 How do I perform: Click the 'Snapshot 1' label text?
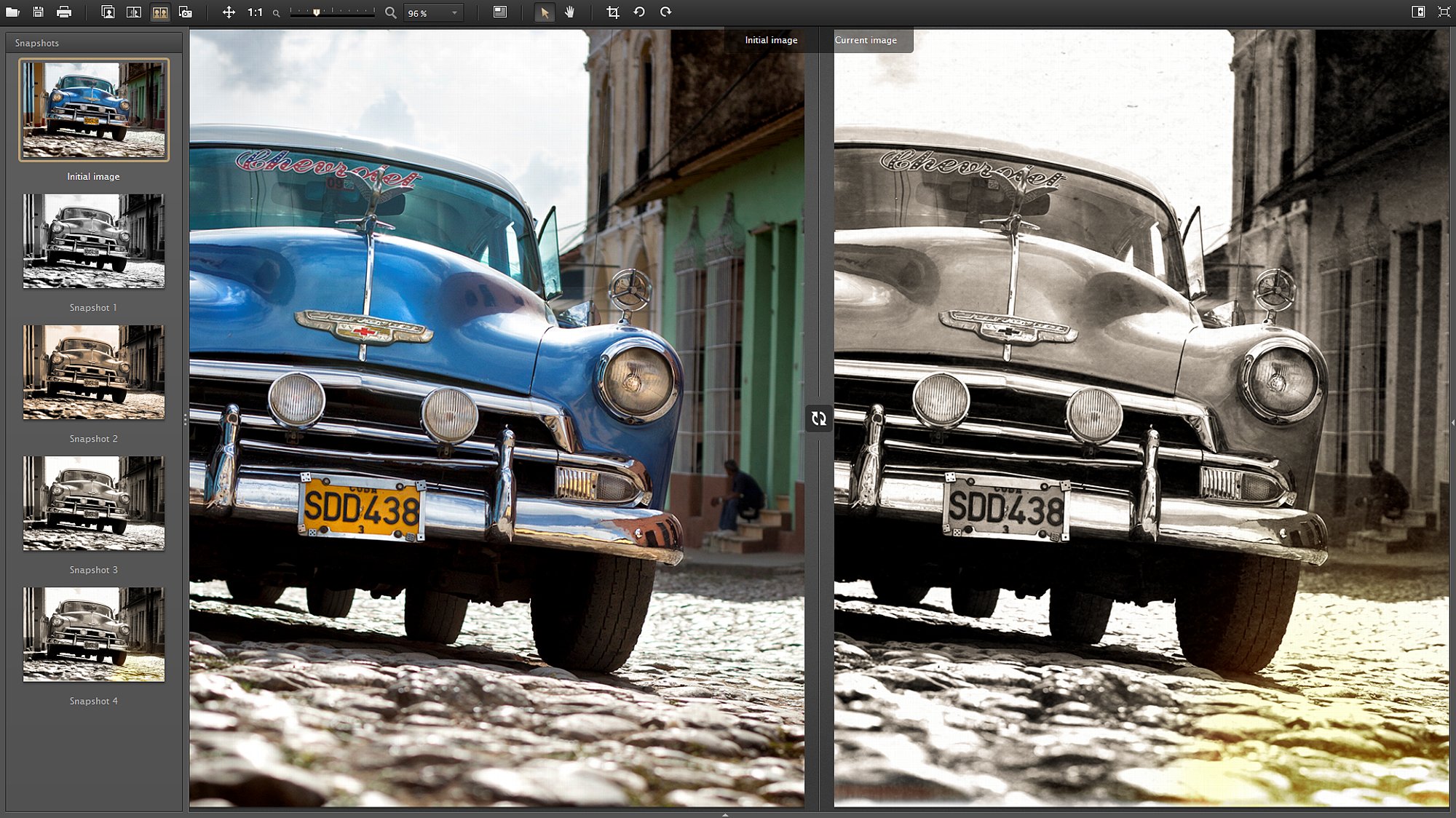tap(93, 308)
